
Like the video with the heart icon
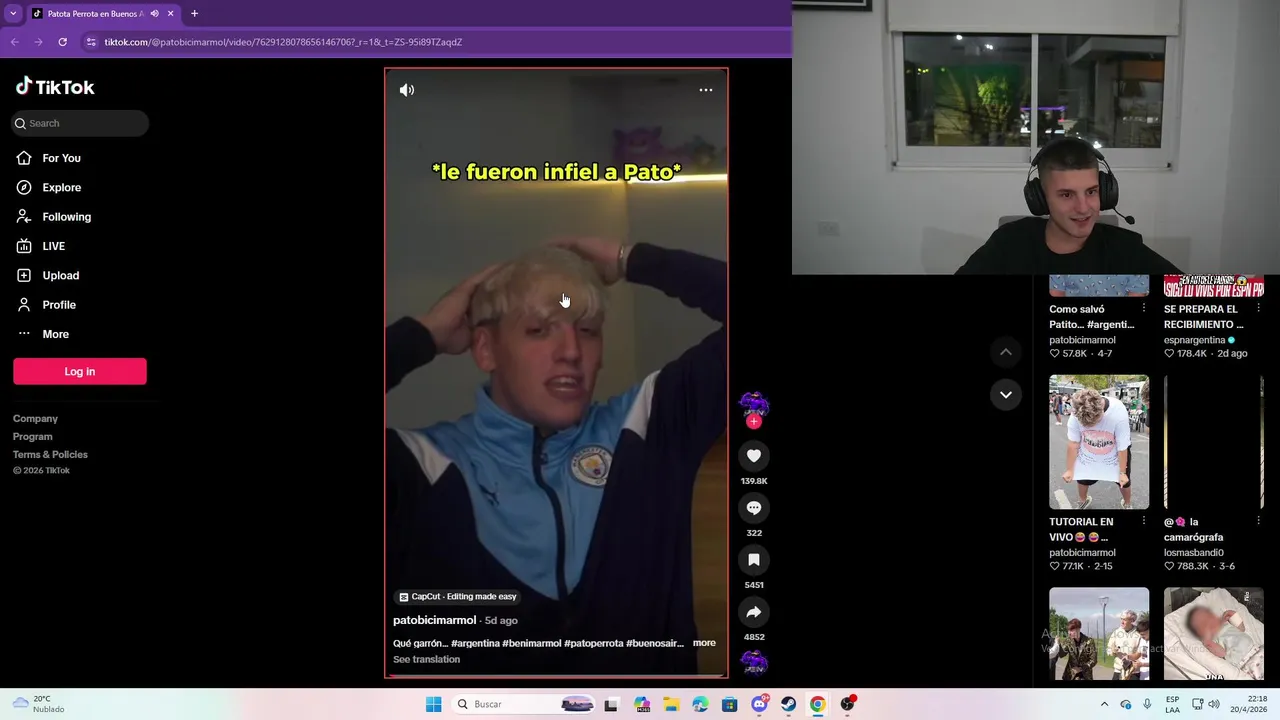pos(754,456)
